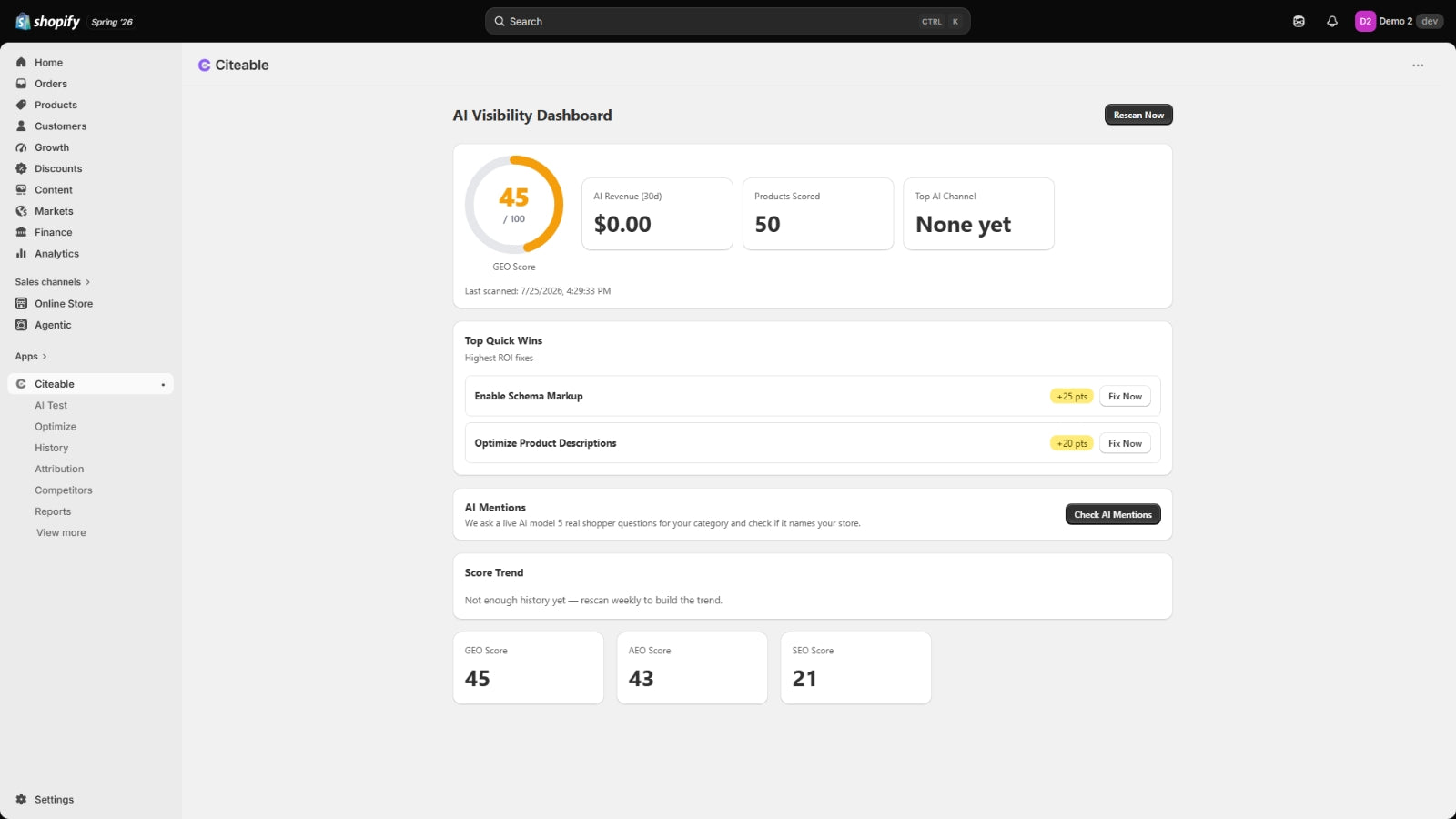Click the Top AI Channel card

pos(978,214)
